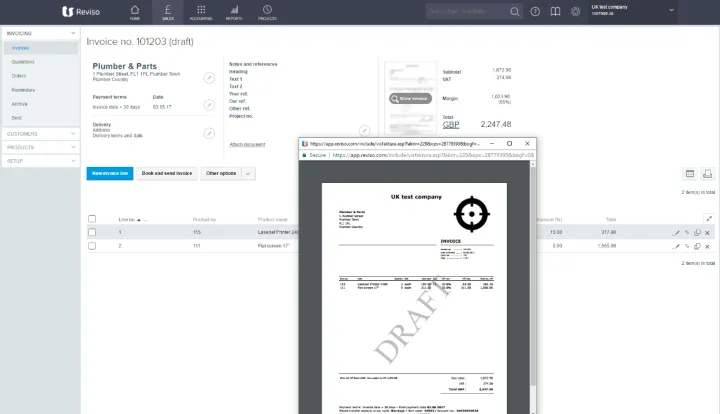Tick the checkbox for invoice line 1
The width and height of the screenshot is (720, 414).
click(92, 232)
